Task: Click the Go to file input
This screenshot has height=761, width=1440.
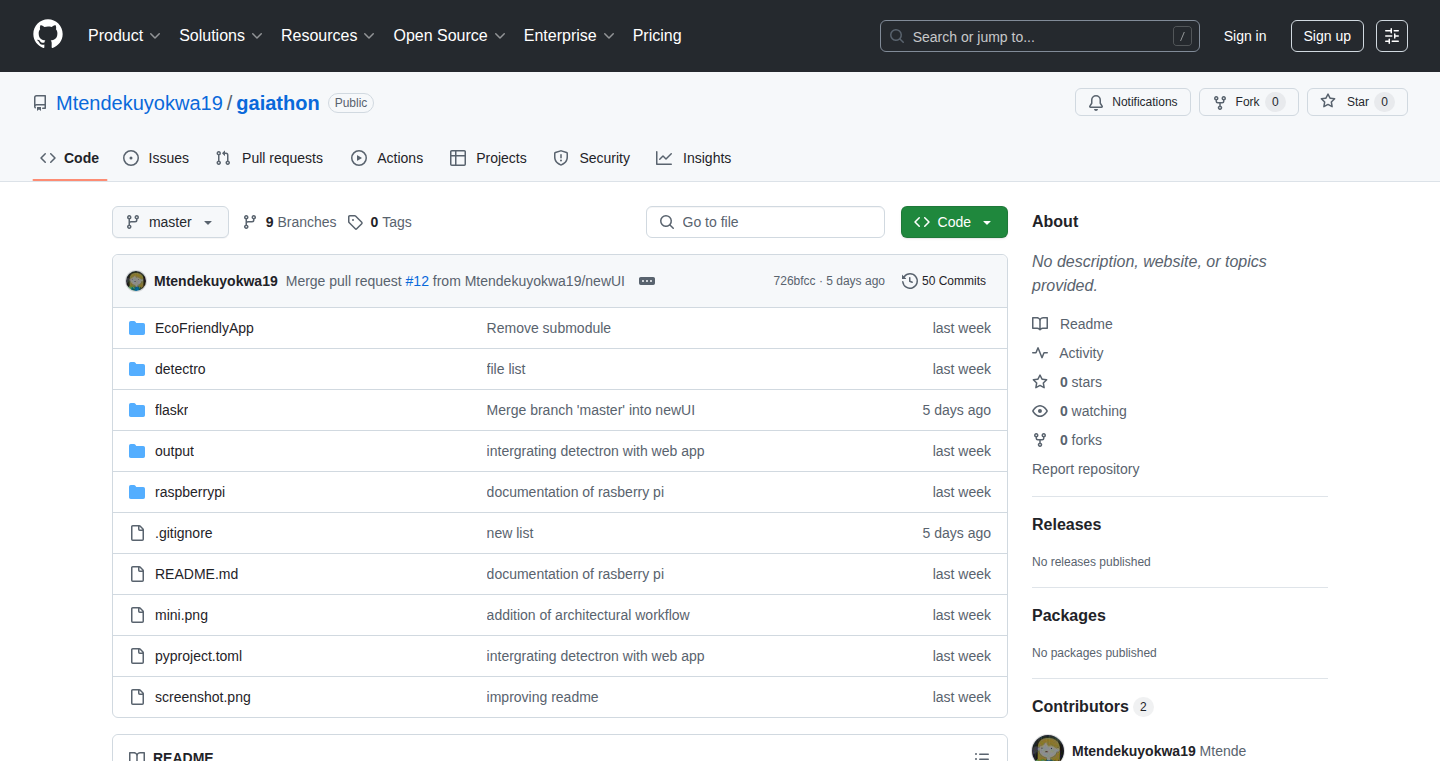Action: pyautogui.click(x=765, y=222)
